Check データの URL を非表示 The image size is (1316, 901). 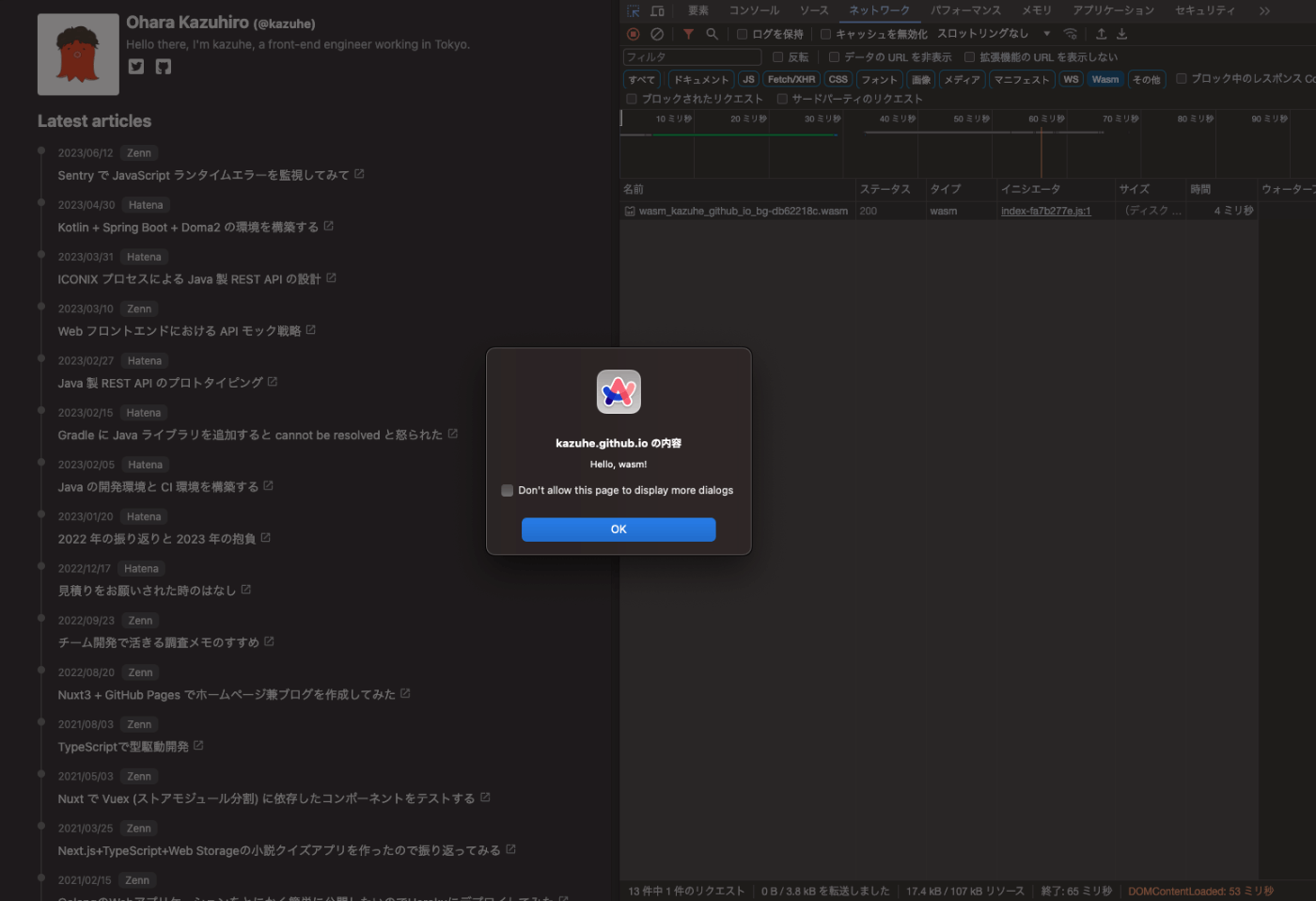(834, 57)
